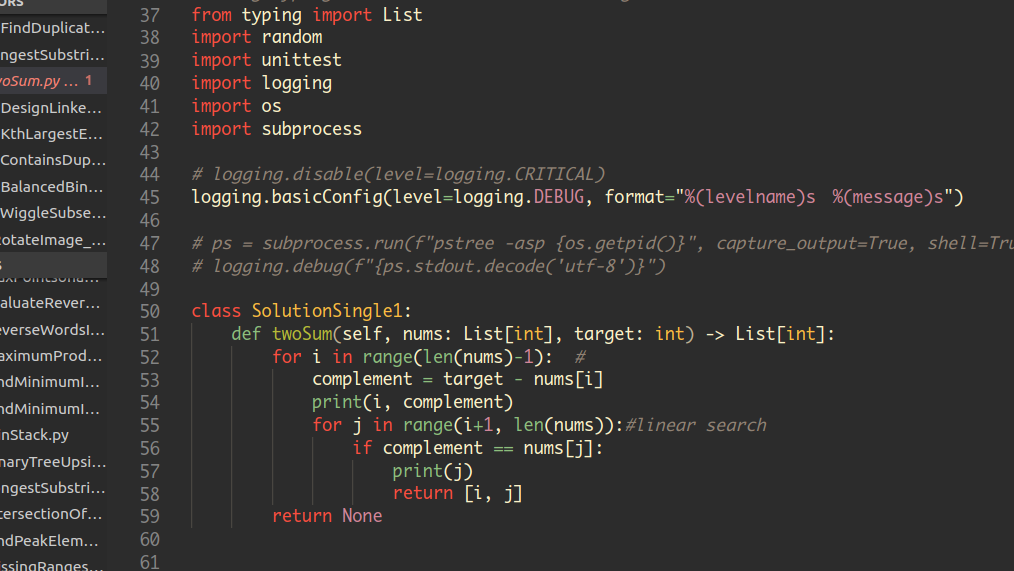Open KthLargestE... file in sidebar
This screenshot has height=571, width=1014.
pos(52,134)
